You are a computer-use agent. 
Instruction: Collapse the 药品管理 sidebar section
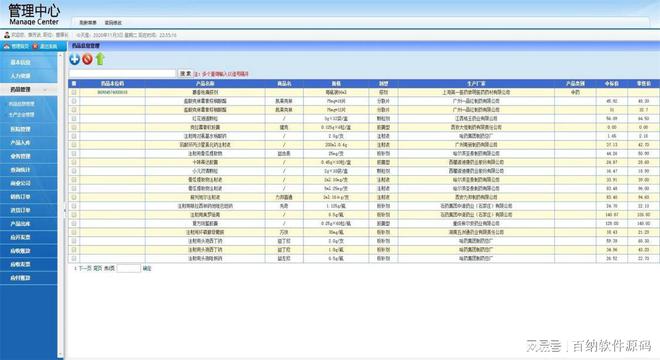29,90
